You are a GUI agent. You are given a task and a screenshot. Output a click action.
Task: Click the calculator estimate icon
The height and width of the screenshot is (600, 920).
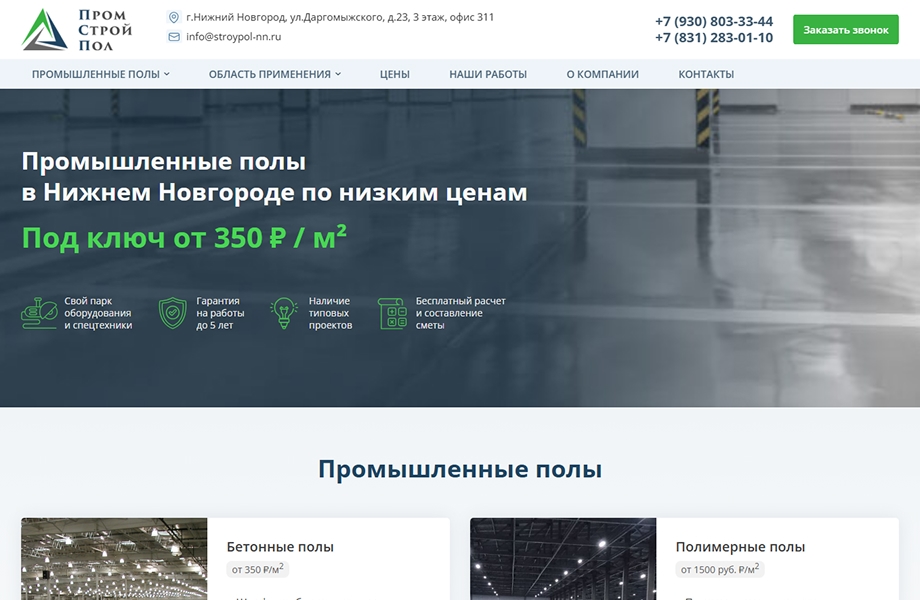pyautogui.click(x=393, y=313)
